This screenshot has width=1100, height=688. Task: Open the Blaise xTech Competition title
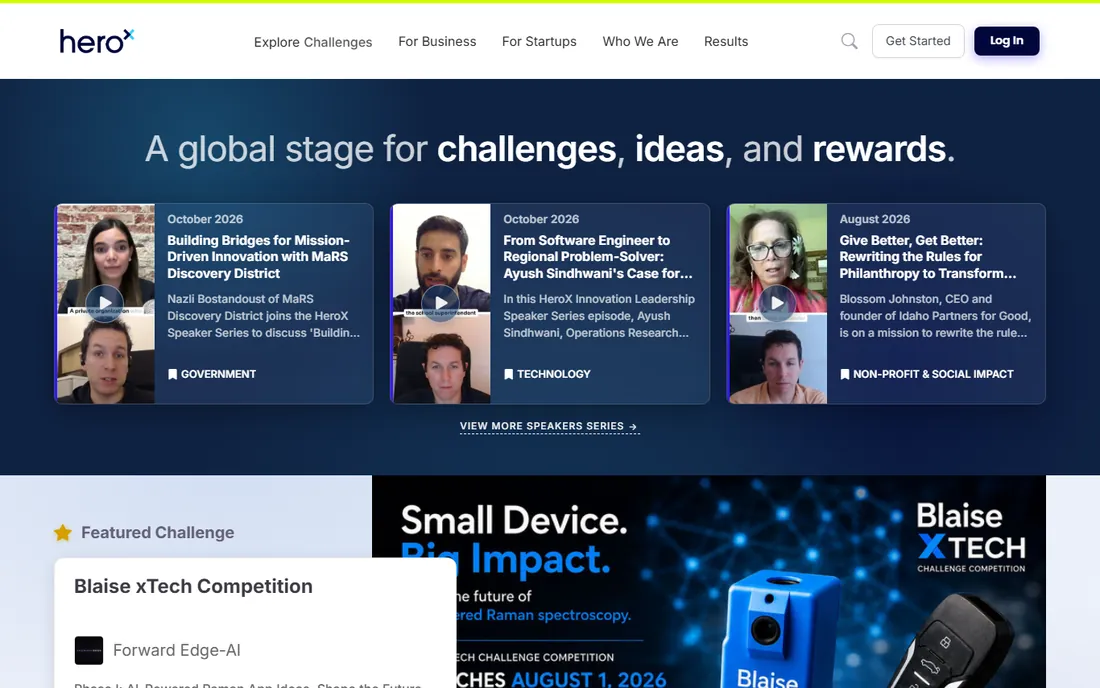pos(194,586)
